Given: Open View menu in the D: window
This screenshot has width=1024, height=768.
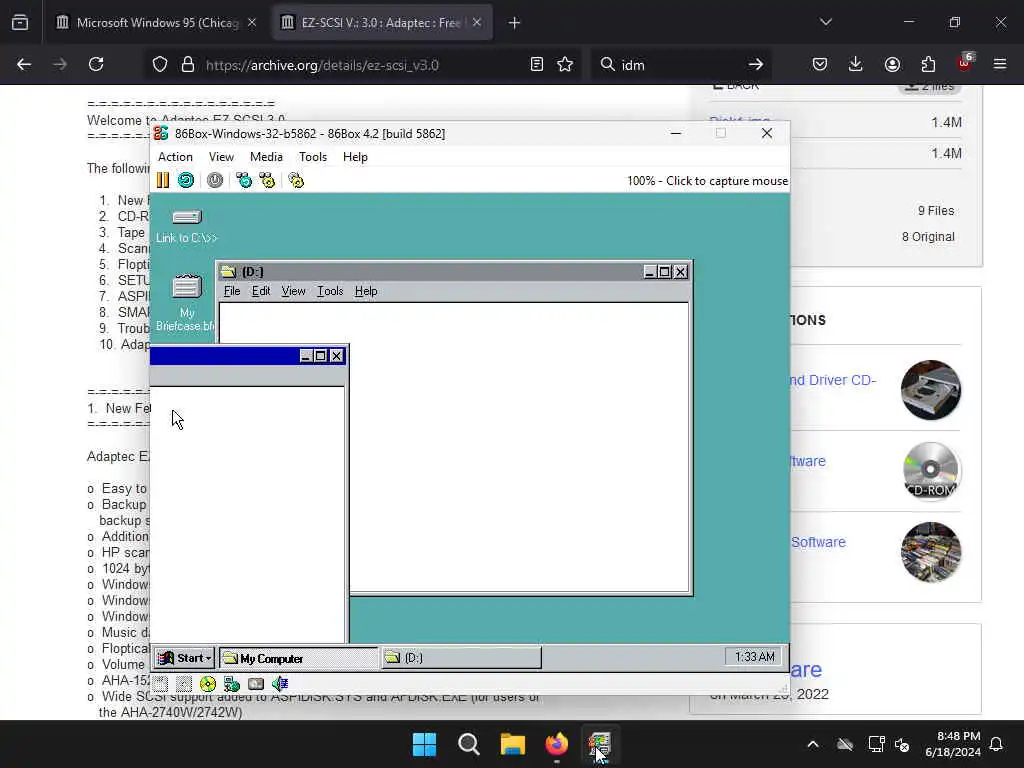Looking at the screenshot, I should [x=293, y=291].
